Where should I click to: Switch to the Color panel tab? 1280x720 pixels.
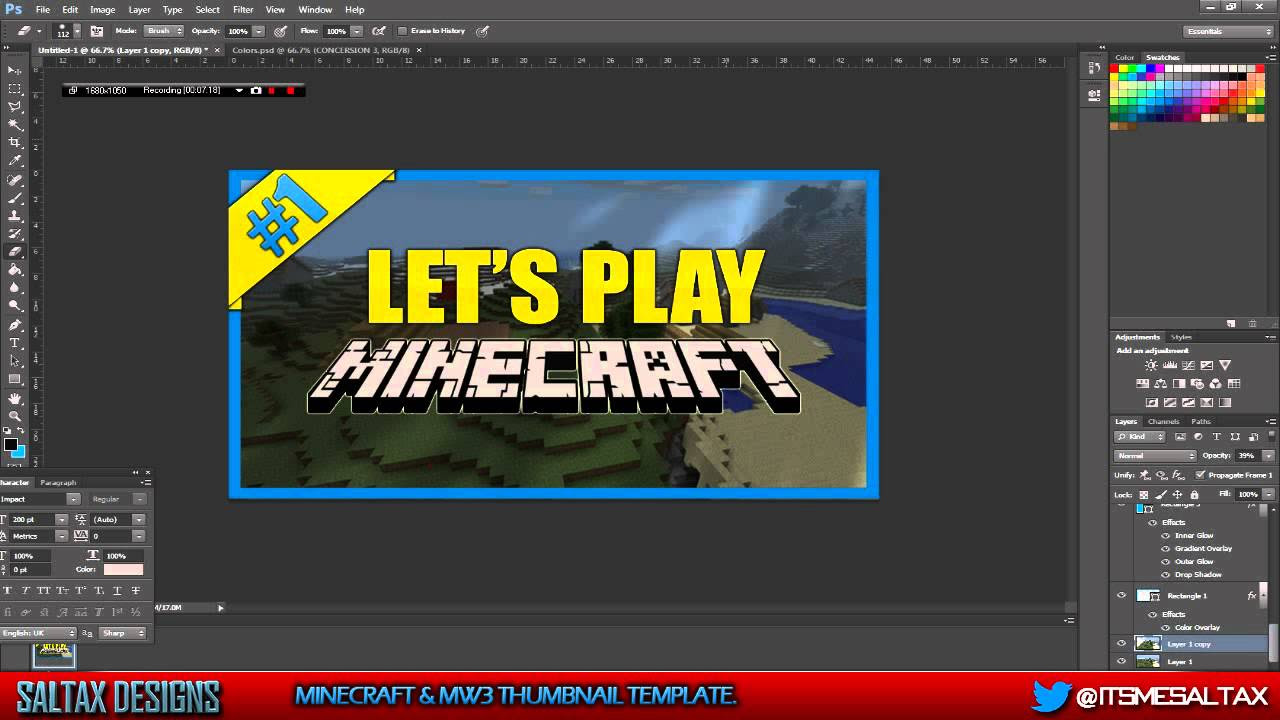[x=1125, y=58]
